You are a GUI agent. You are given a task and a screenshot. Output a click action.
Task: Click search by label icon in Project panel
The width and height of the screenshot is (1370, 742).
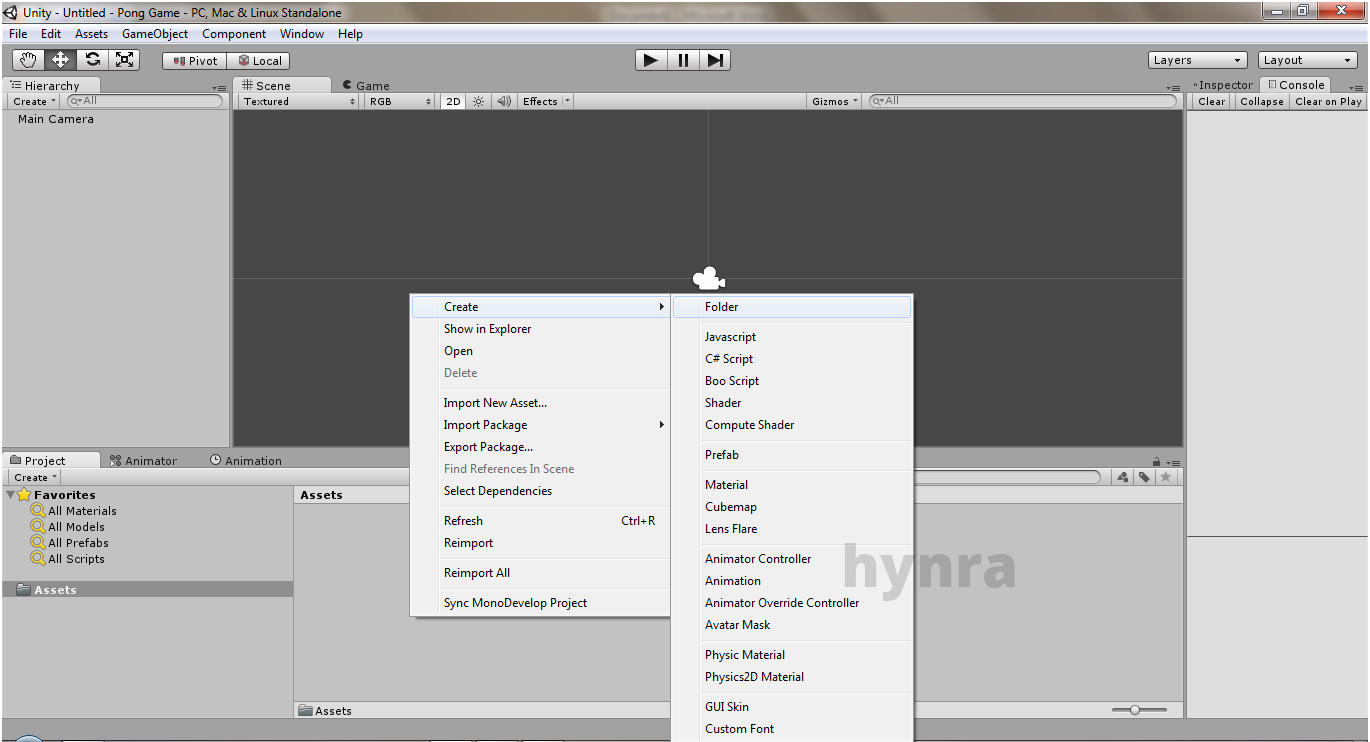pyautogui.click(x=1144, y=477)
